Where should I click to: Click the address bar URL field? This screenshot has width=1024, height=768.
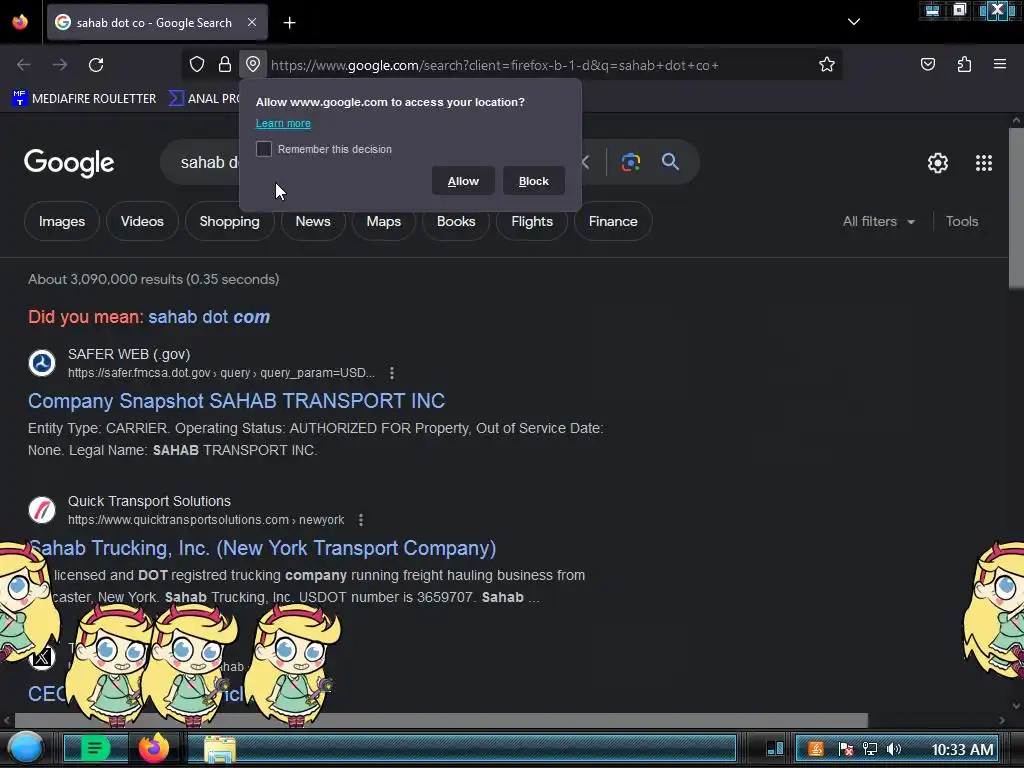pos(494,65)
